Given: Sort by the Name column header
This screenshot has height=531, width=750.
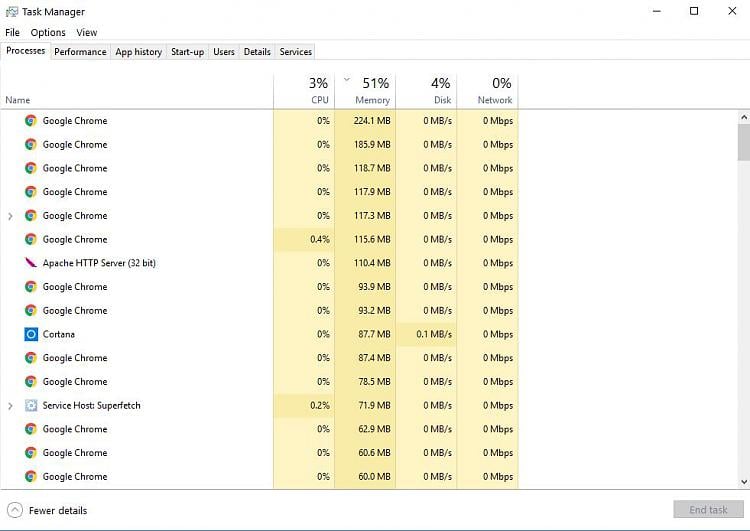Looking at the screenshot, I should coord(18,100).
